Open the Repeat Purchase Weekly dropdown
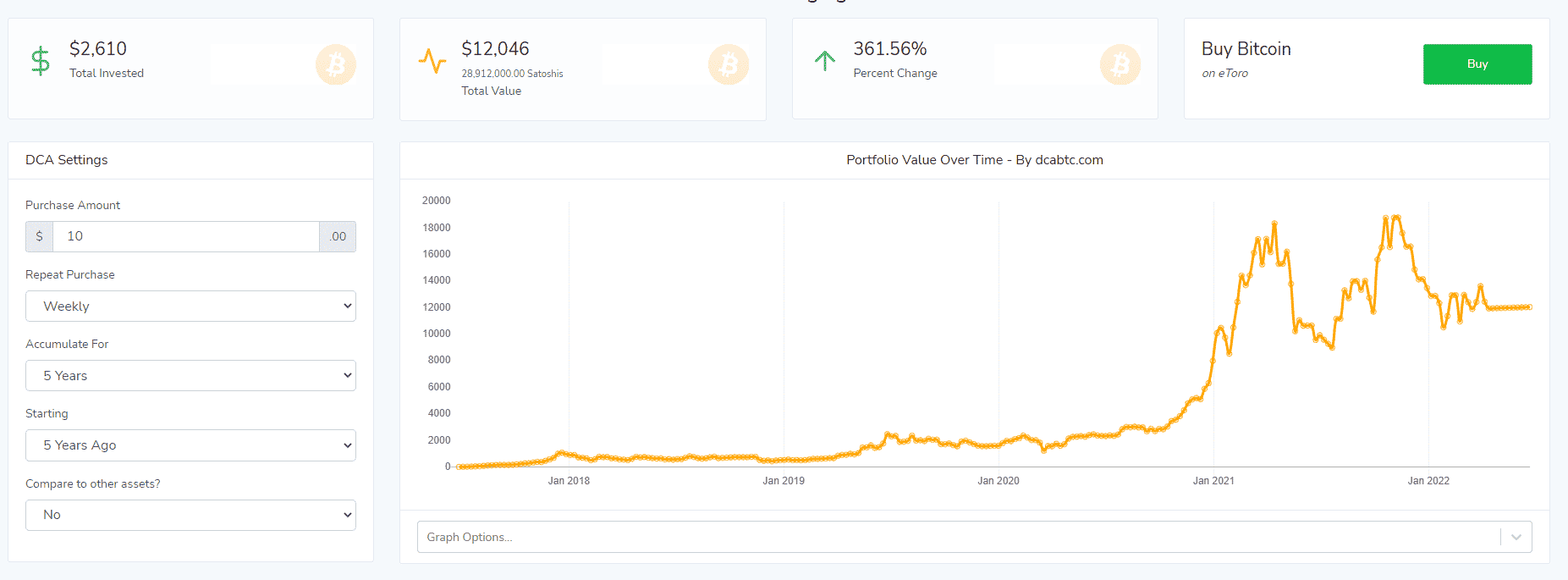The image size is (1568, 580). tap(190, 307)
